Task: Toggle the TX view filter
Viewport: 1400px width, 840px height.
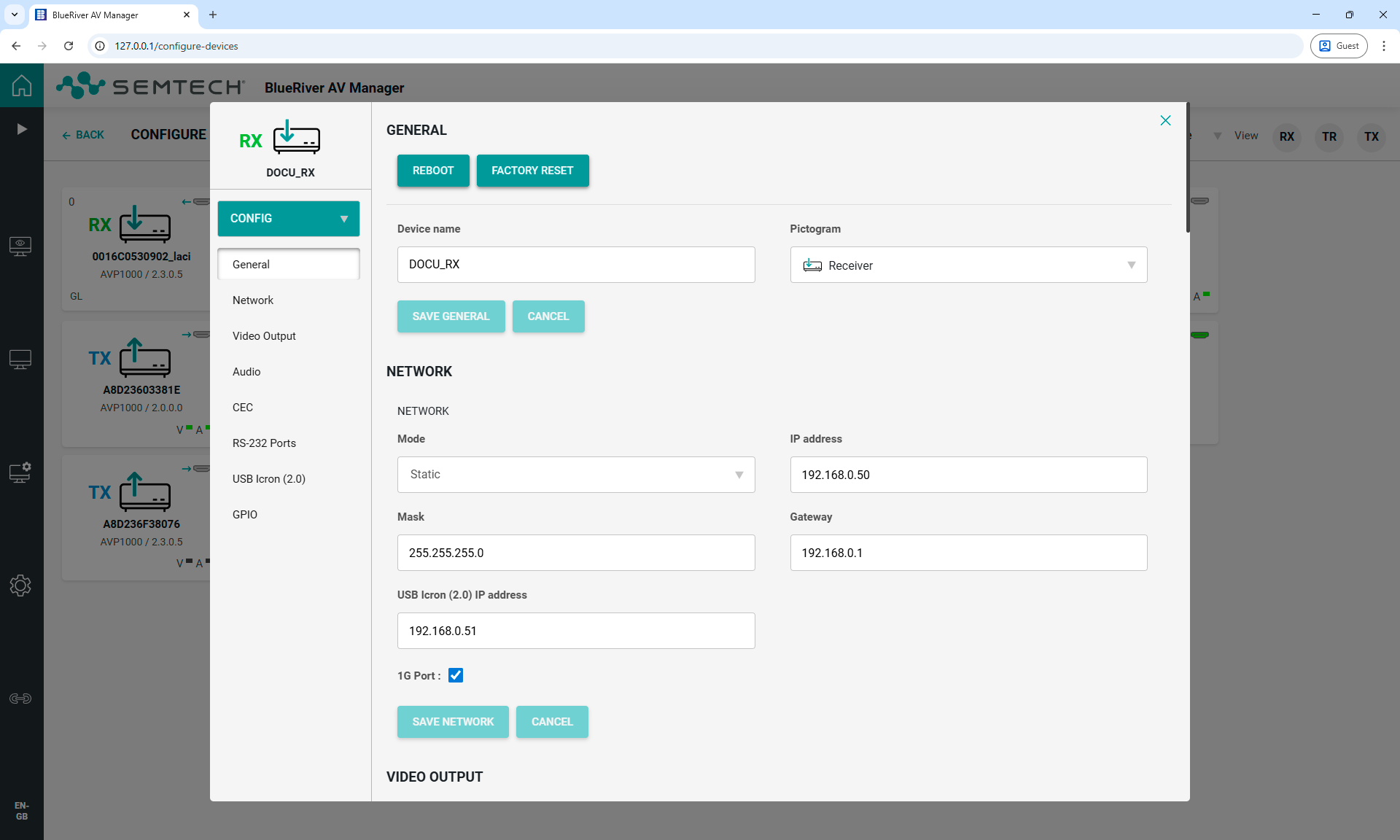Action: point(1371,136)
